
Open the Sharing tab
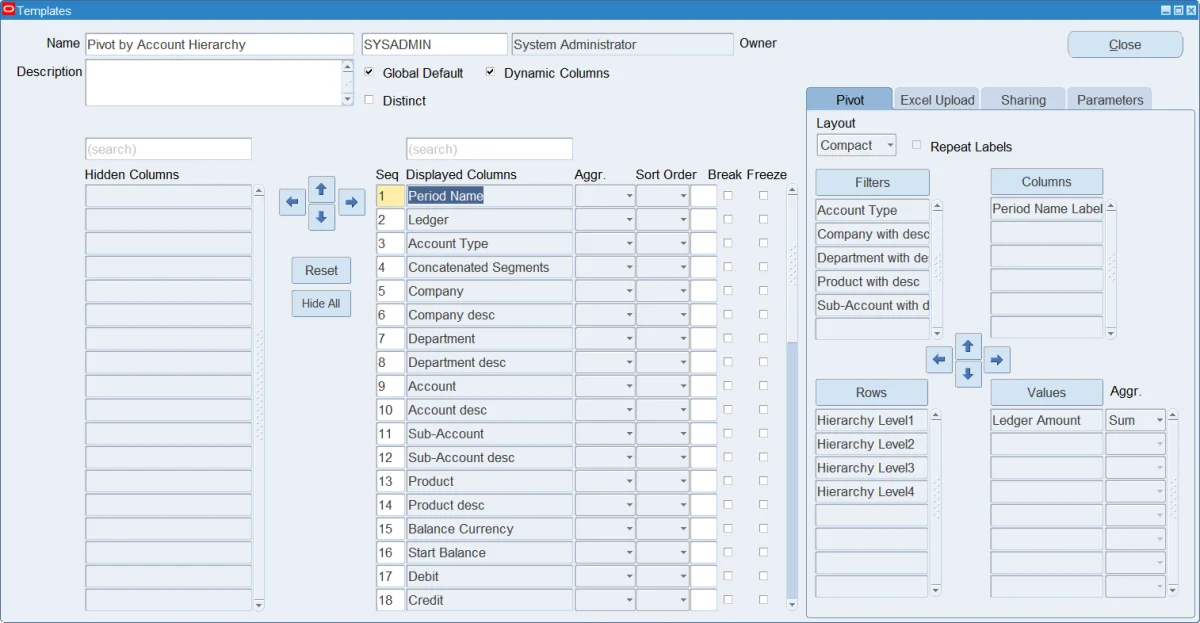coord(1023,99)
